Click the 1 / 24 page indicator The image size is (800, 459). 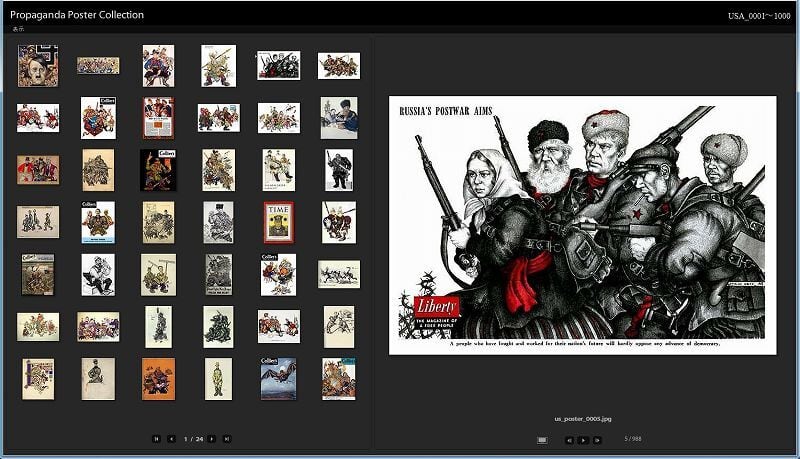[x=193, y=439]
